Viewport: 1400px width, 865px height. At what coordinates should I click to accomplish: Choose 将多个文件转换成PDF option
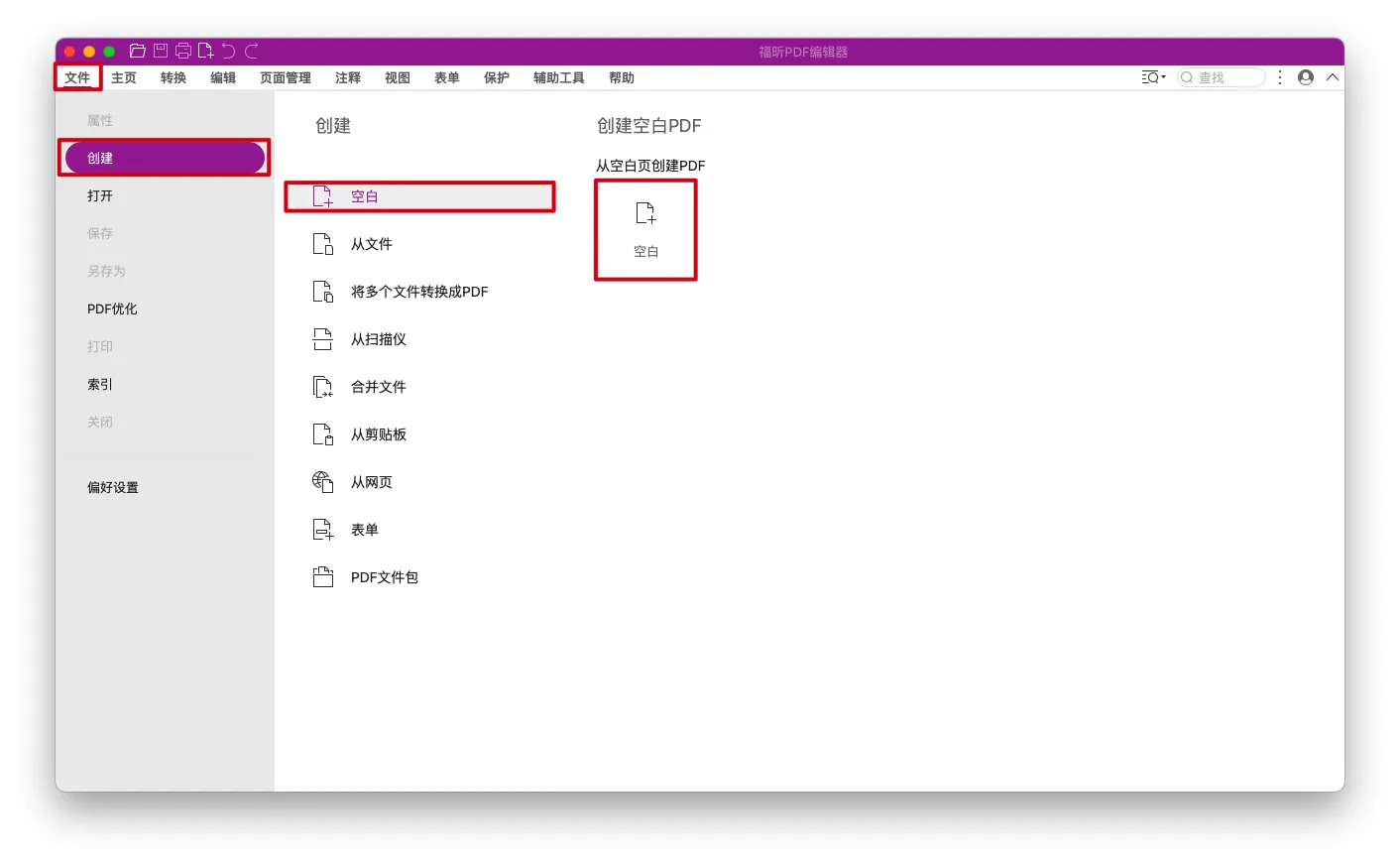tap(418, 292)
